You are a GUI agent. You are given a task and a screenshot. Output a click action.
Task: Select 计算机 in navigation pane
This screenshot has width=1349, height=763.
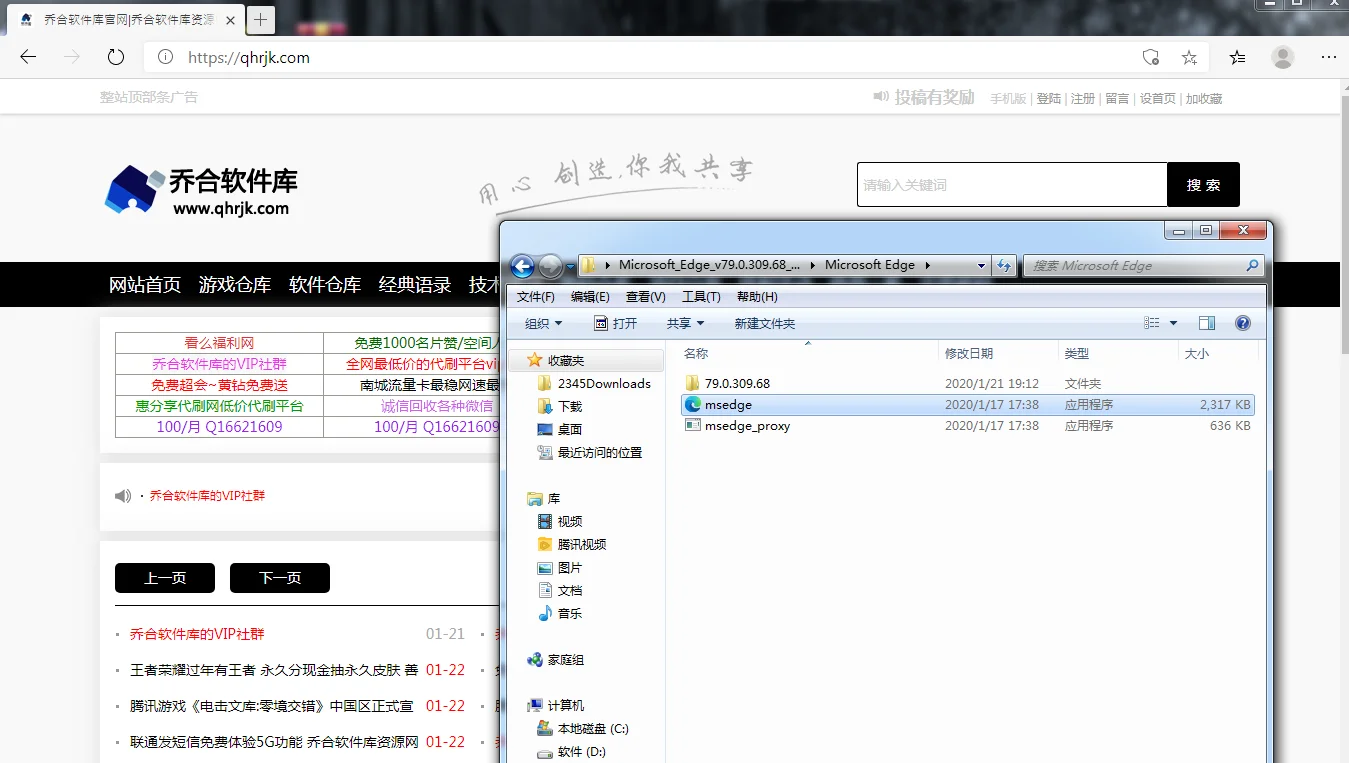point(556,705)
